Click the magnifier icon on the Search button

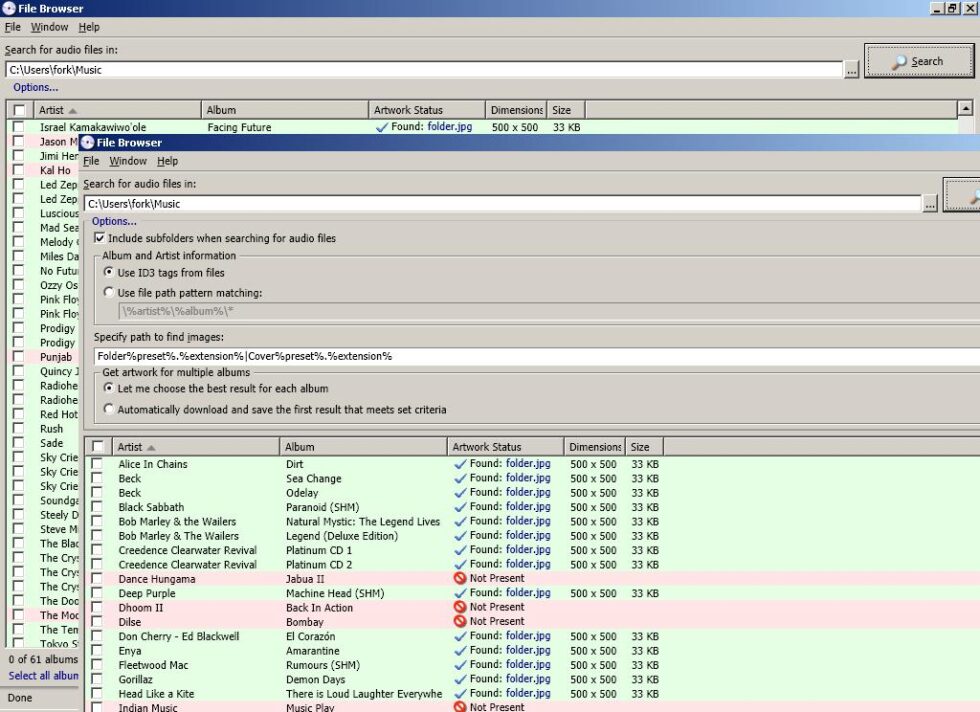pyautogui.click(x=898, y=61)
